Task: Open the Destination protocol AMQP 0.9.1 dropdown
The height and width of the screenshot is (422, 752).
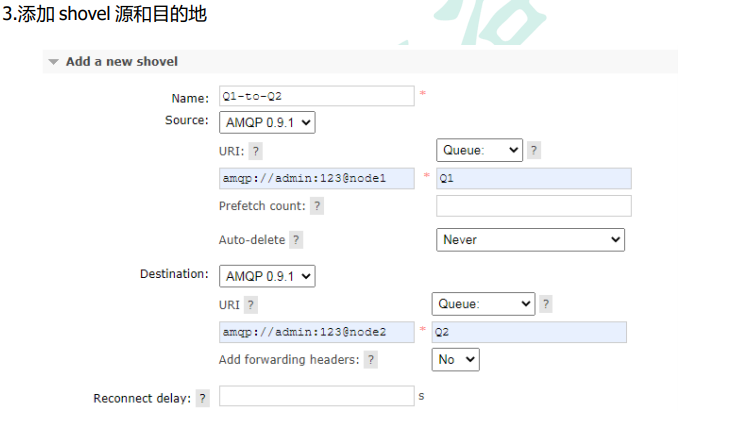Action: pos(267,276)
